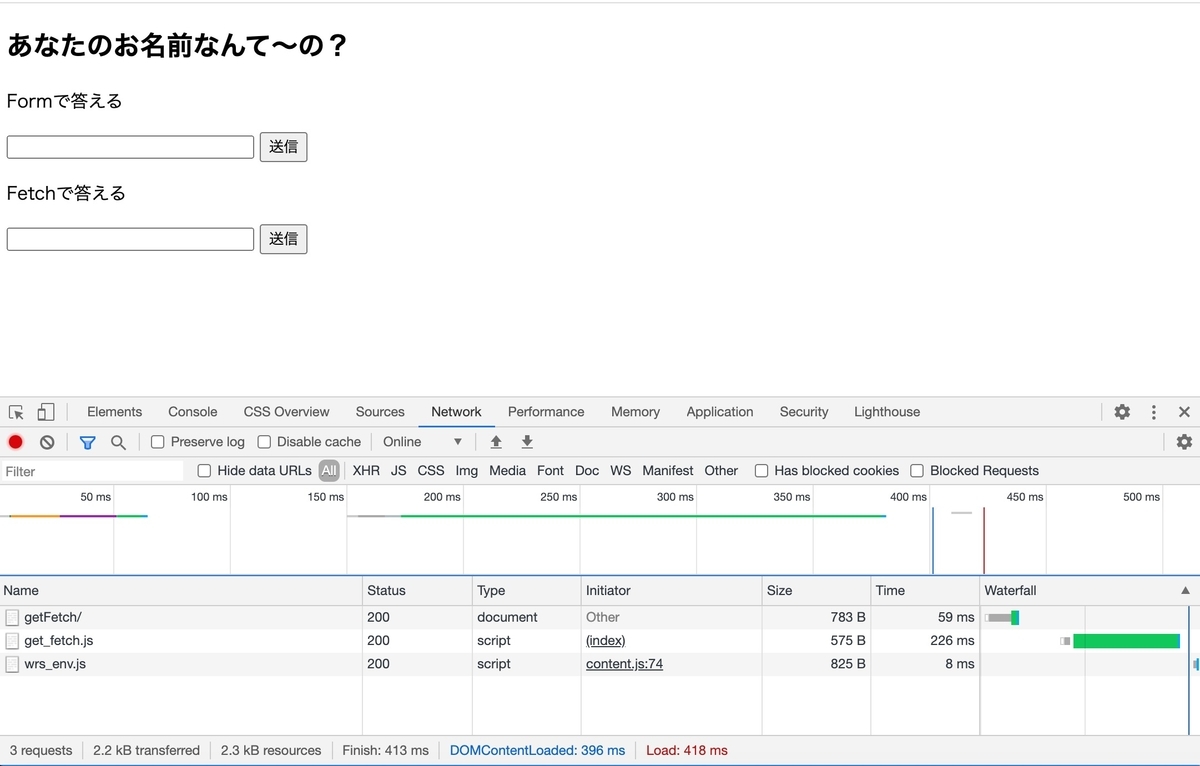Focus the network Filter text box
This screenshot has width=1200, height=766.
pyautogui.click(x=92, y=471)
